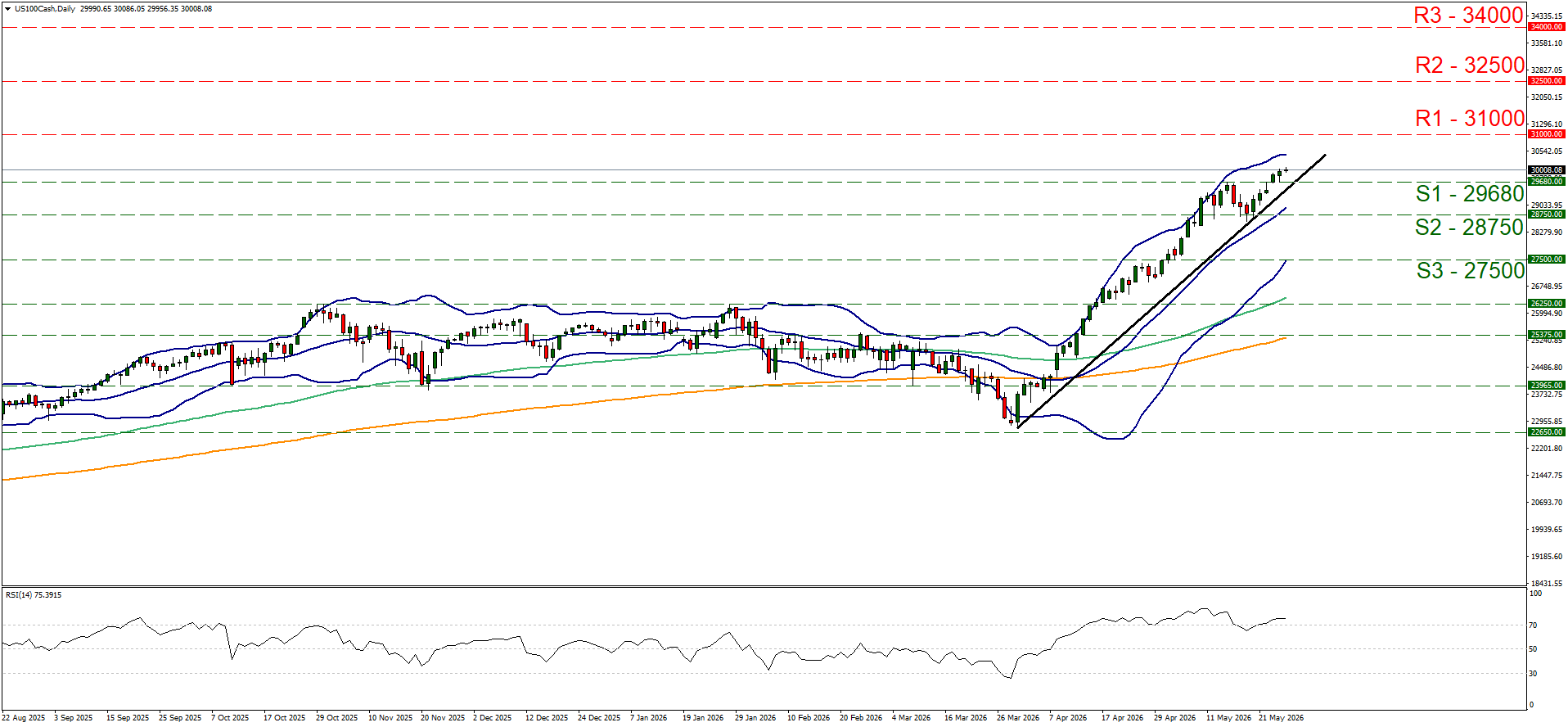Click the 50 level on RSI scale
Image resolution: width=1568 pixels, height=727 pixels.
pyautogui.click(x=1534, y=649)
